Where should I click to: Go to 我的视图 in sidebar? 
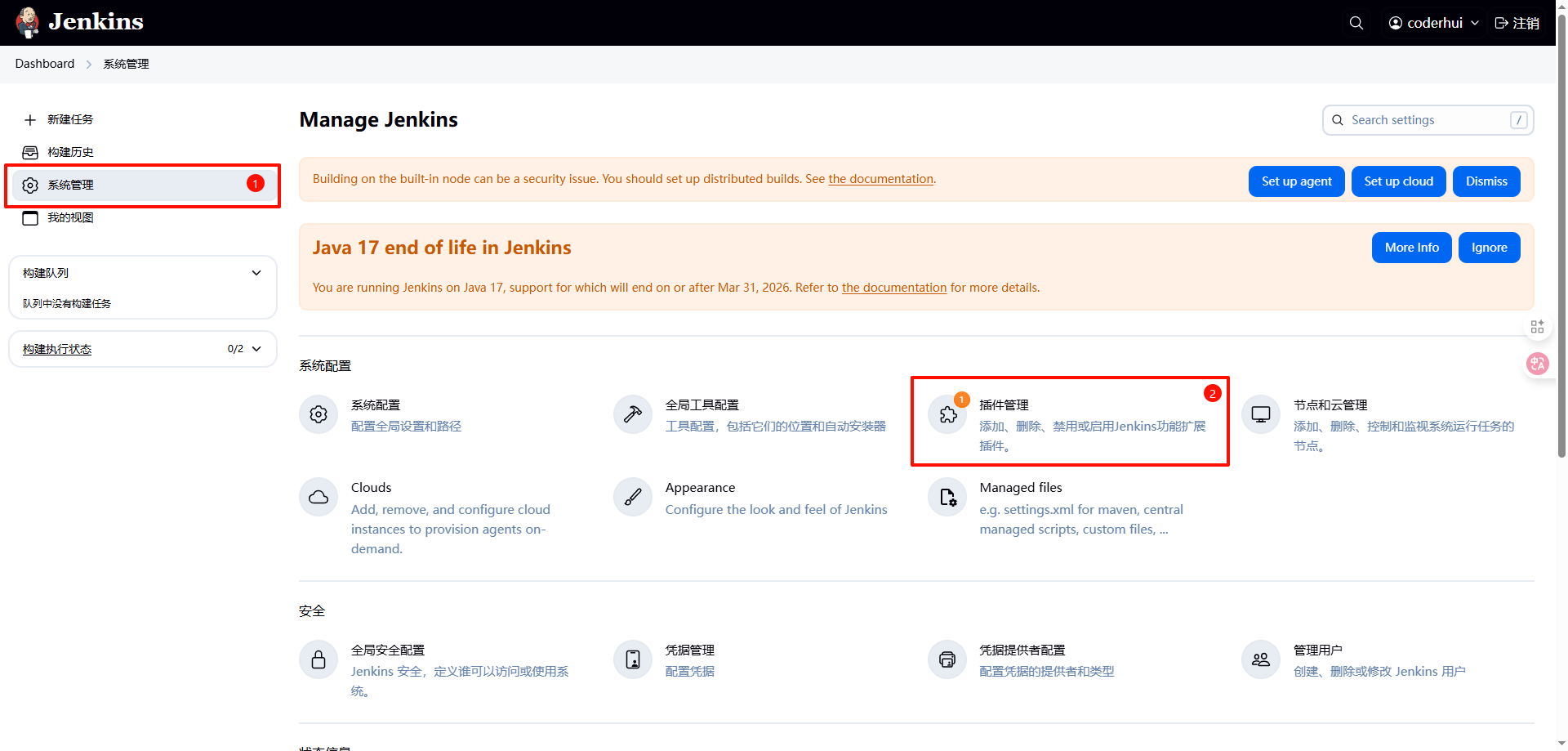point(70,217)
